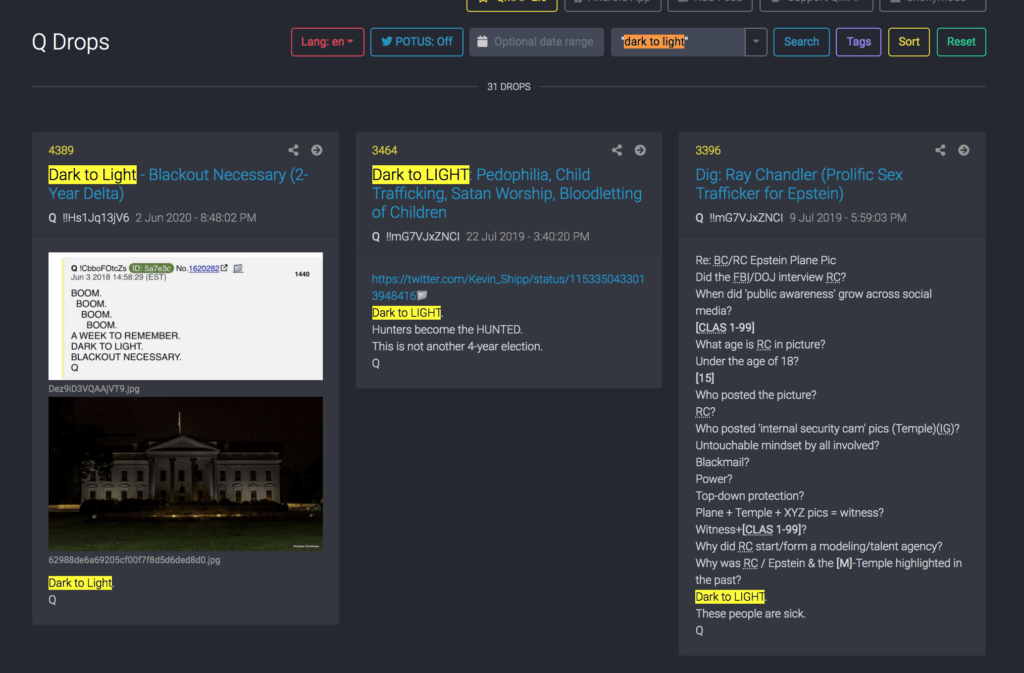Click the share icon on drop 4389
Image resolution: width=1024 pixels, height=673 pixels.
coord(294,151)
